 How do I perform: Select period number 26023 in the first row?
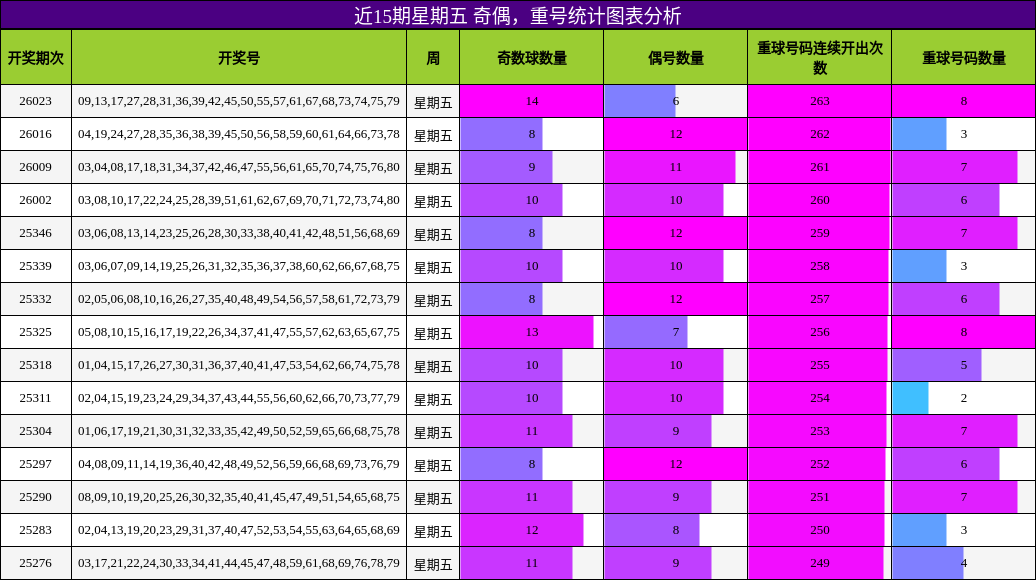[x=37, y=100]
